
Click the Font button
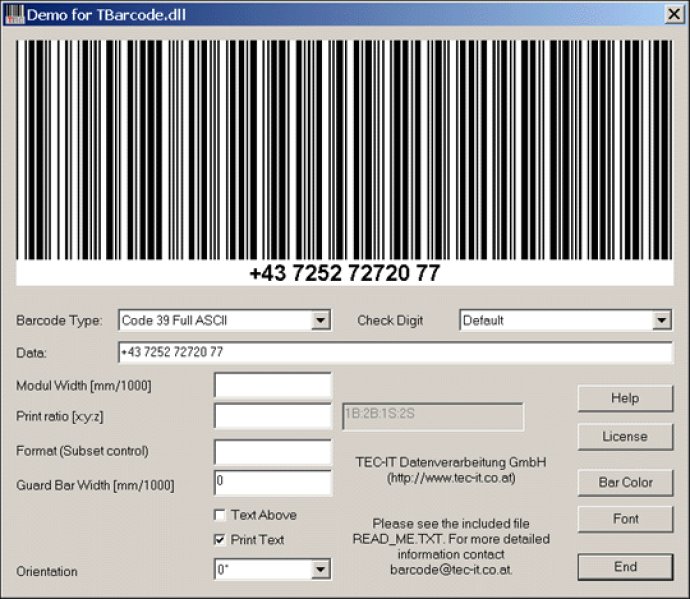(x=625, y=519)
